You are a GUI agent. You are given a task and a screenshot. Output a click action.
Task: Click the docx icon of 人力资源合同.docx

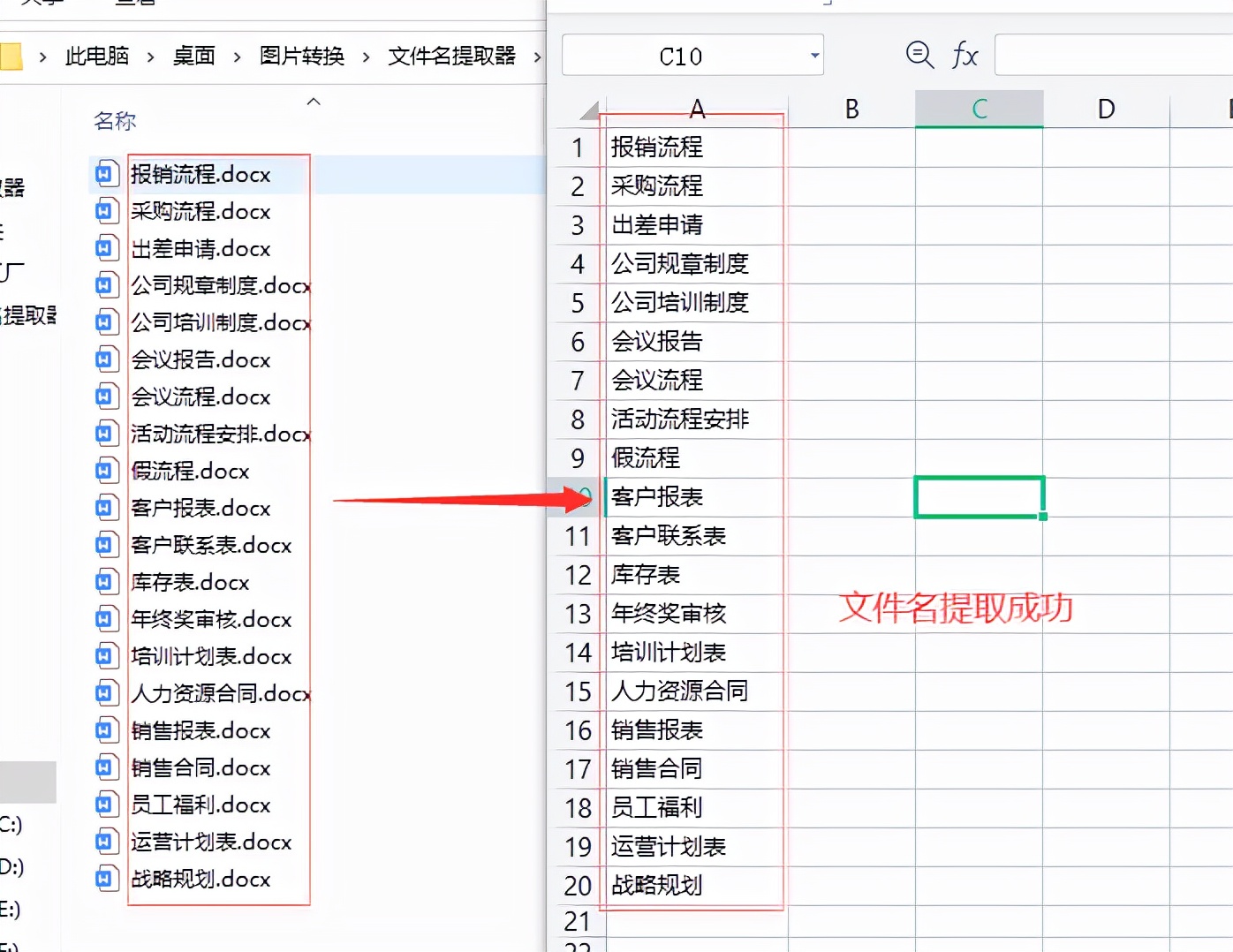pos(105,693)
